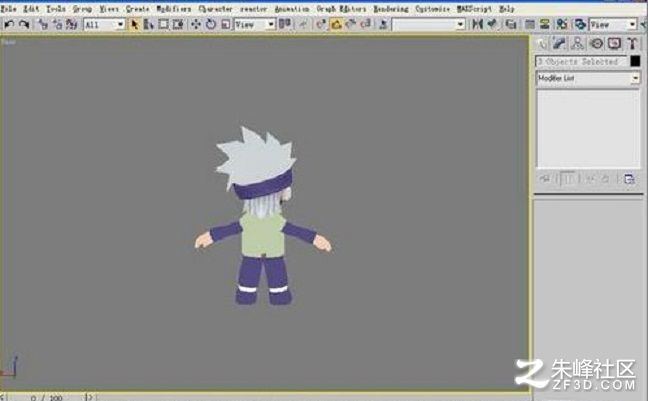The width and height of the screenshot is (648, 401).
Task: Open the Modifiers menu
Action: click(174, 9)
